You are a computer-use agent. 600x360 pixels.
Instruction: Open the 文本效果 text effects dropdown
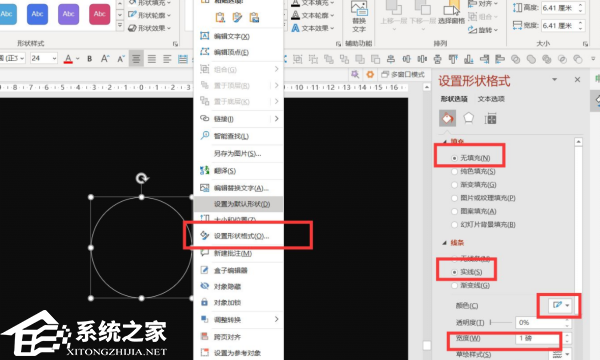coord(313,28)
